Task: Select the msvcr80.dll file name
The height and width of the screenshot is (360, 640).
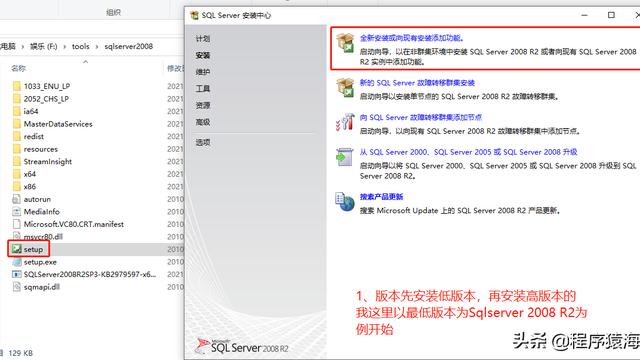Action: tap(43, 237)
